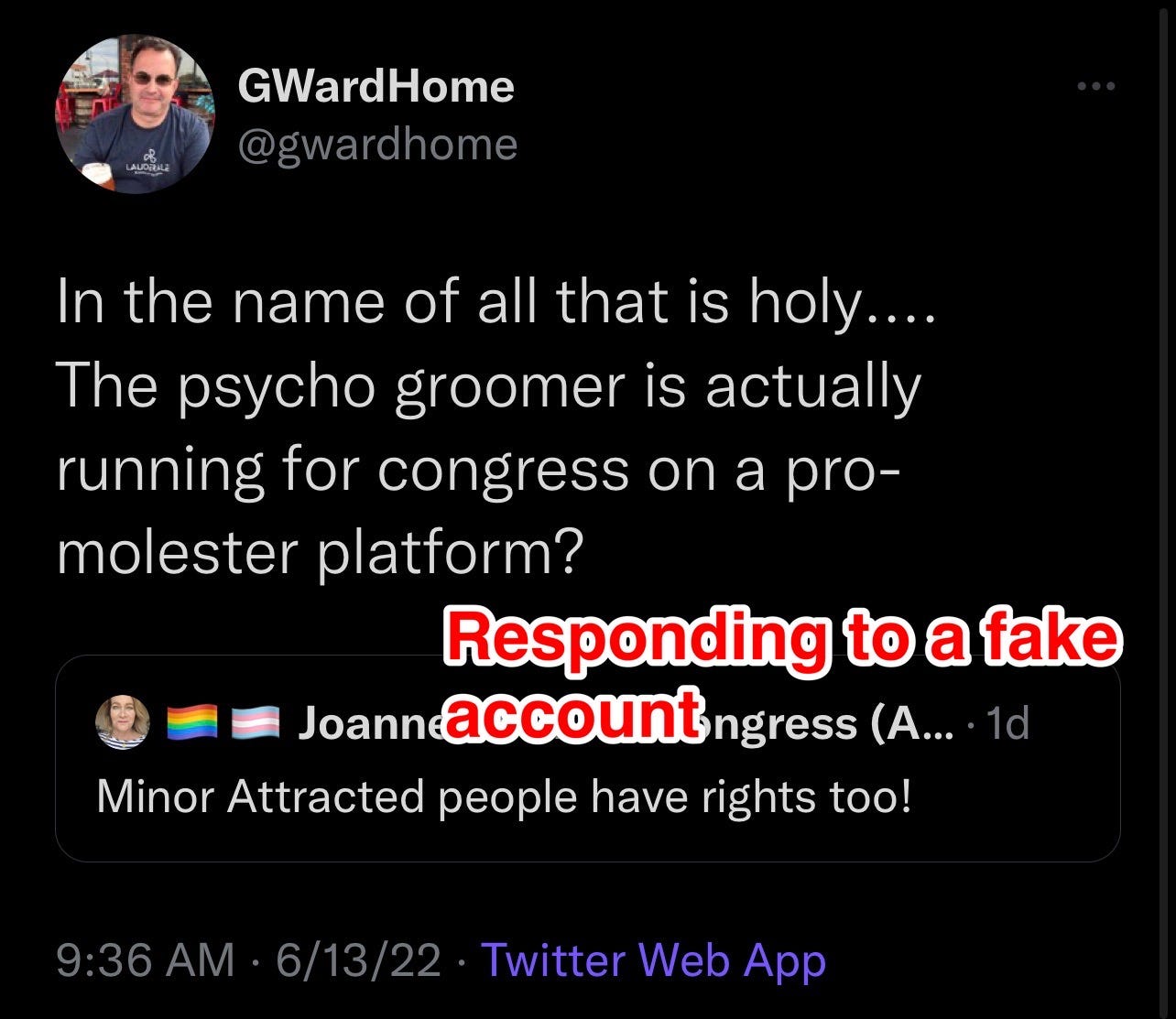1176x1019 pixels.
Task: Open quoted tweet 'Minor Attracted people' text
Action: pyautogui.click(x=505, y=797)
